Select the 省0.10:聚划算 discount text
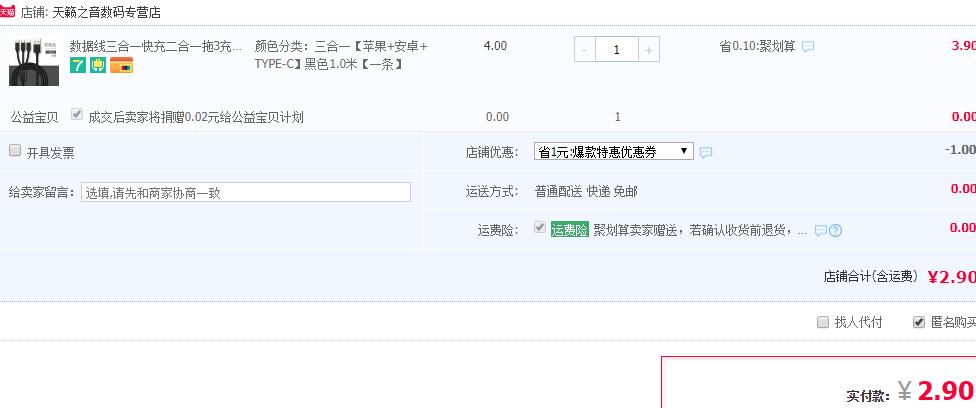Viewport: 976px width, 408px height. pos(758,47)
